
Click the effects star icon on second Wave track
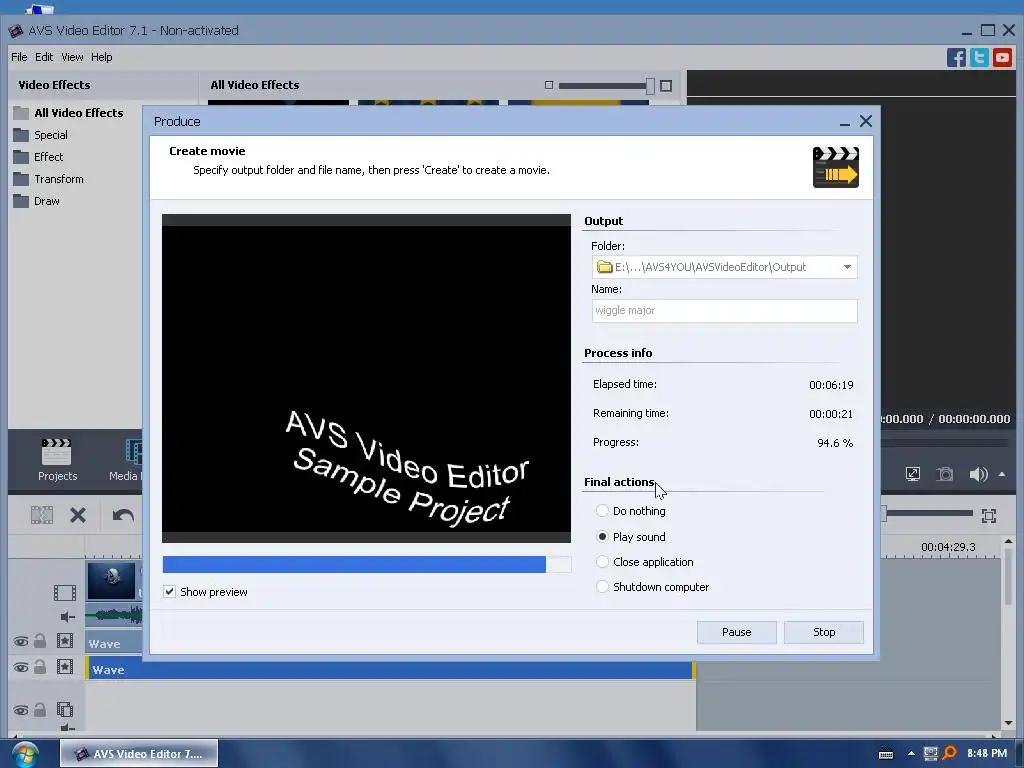pos(65,667)
